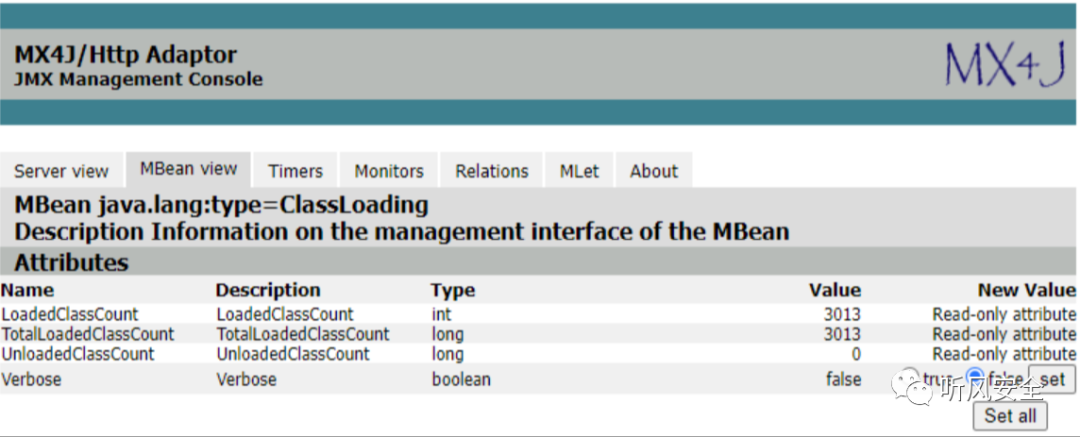Click the MBean java.lang:type=ClassLoading heading

click(x=221, y=205)
